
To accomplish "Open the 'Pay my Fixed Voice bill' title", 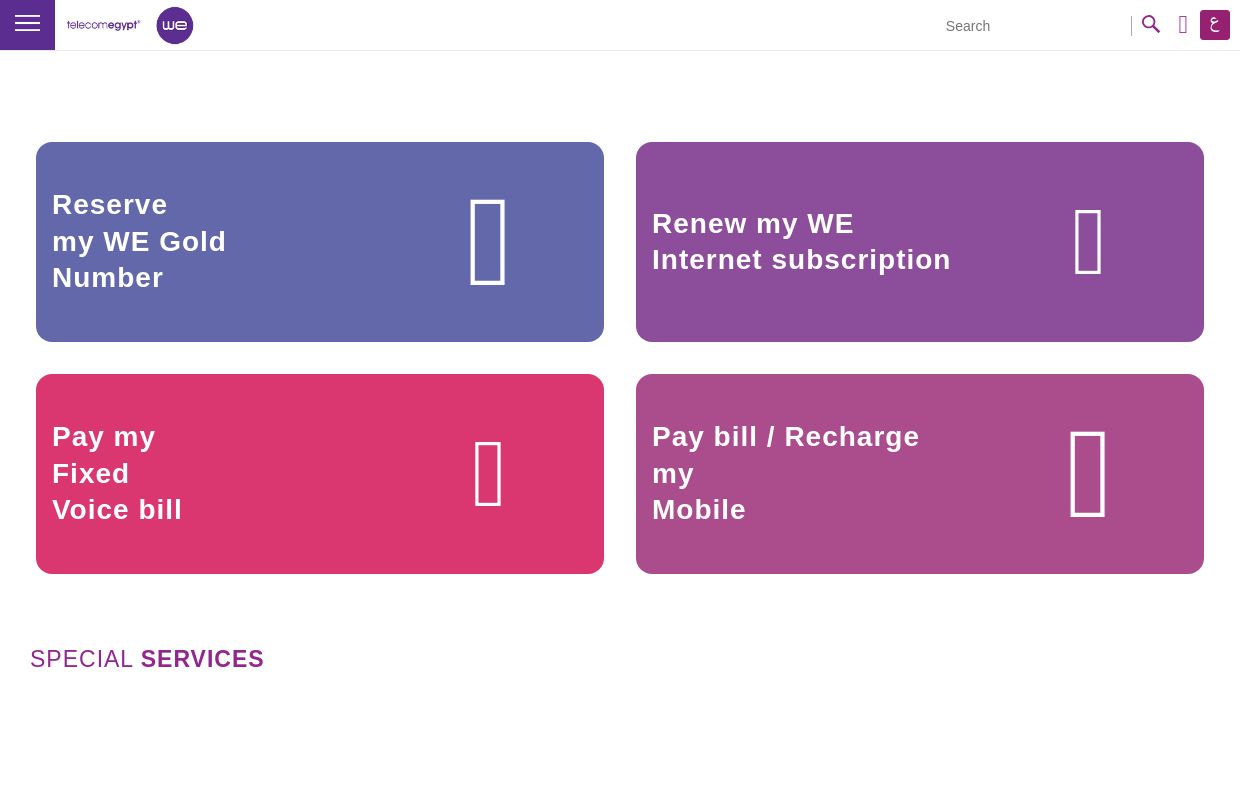I will 117,473.
